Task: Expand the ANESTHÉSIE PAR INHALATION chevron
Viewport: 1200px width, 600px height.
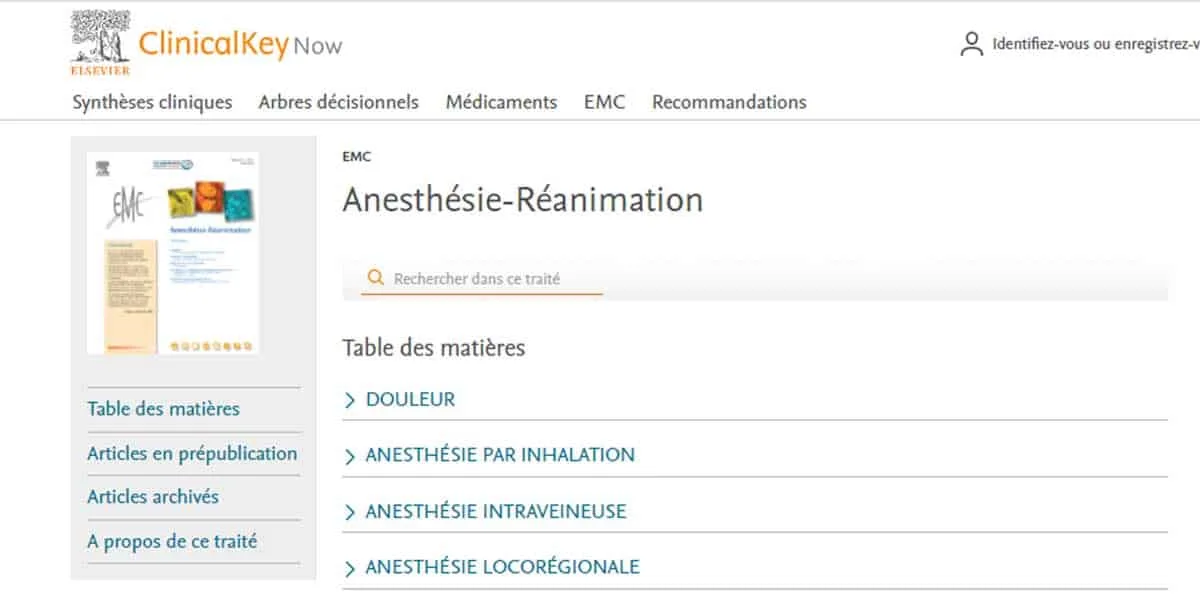Action: (x=350, y=456)
